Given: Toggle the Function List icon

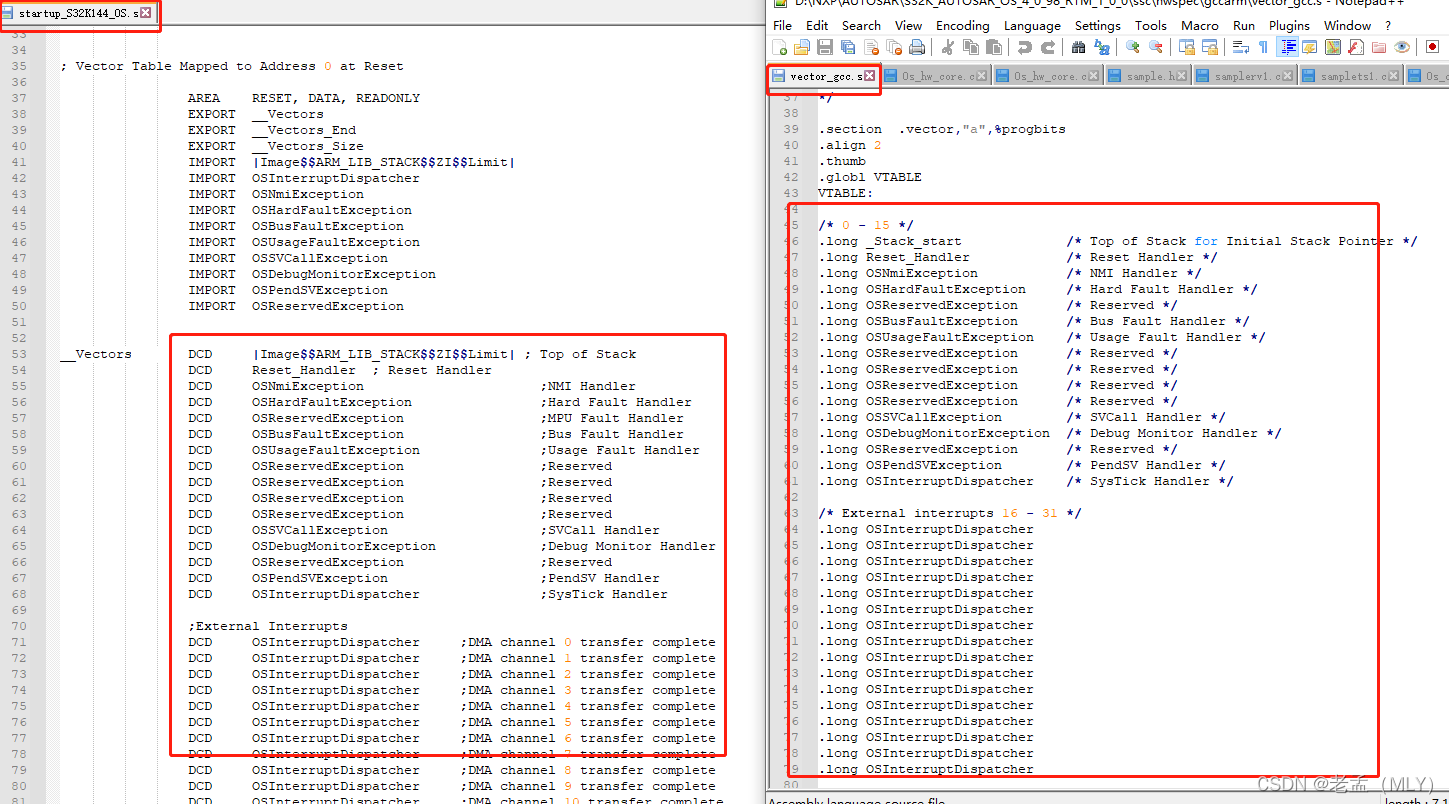Looking at the screenshot, I should pos(1356,47).
